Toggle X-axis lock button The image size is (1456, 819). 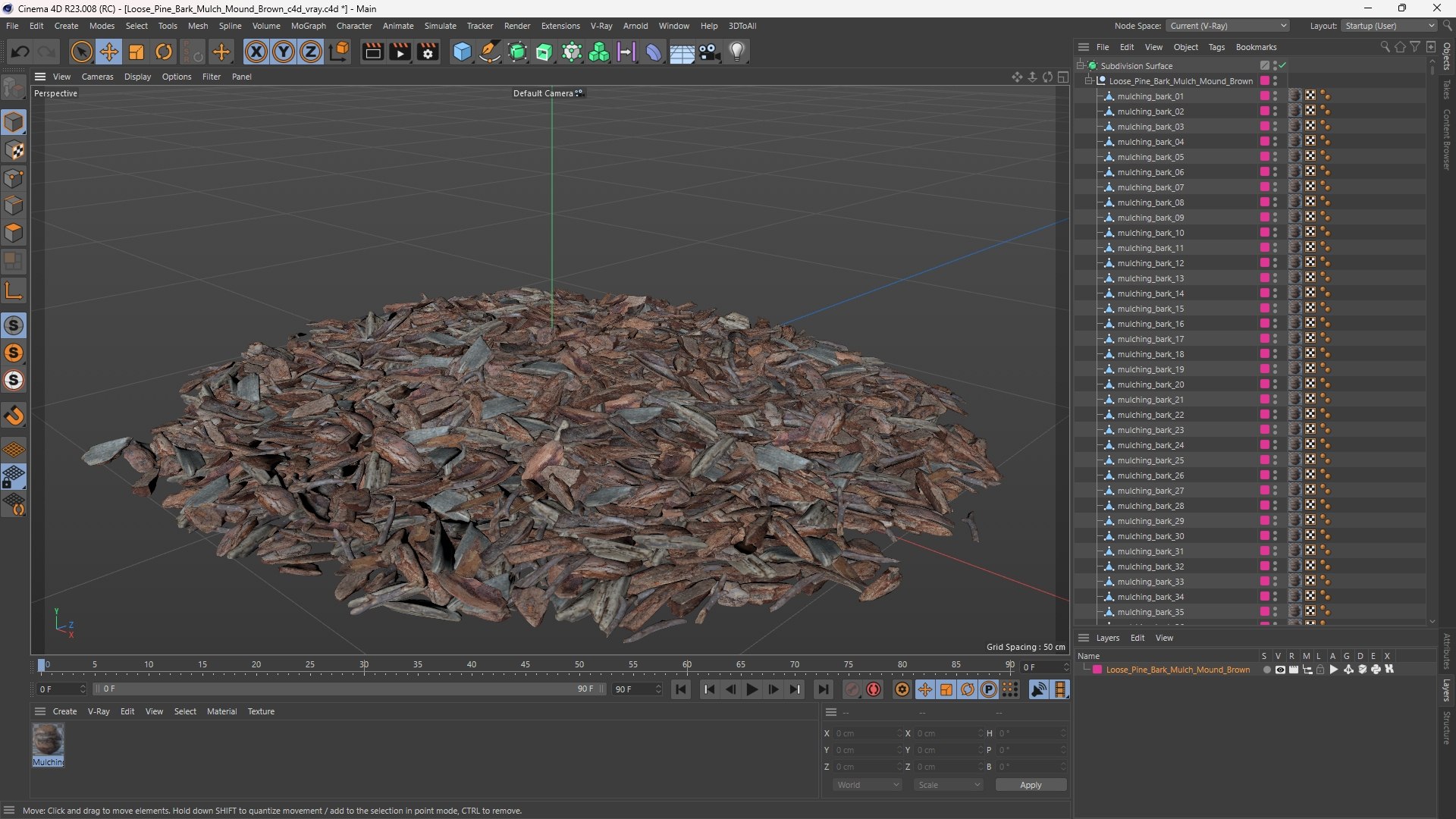coord(256,52)
